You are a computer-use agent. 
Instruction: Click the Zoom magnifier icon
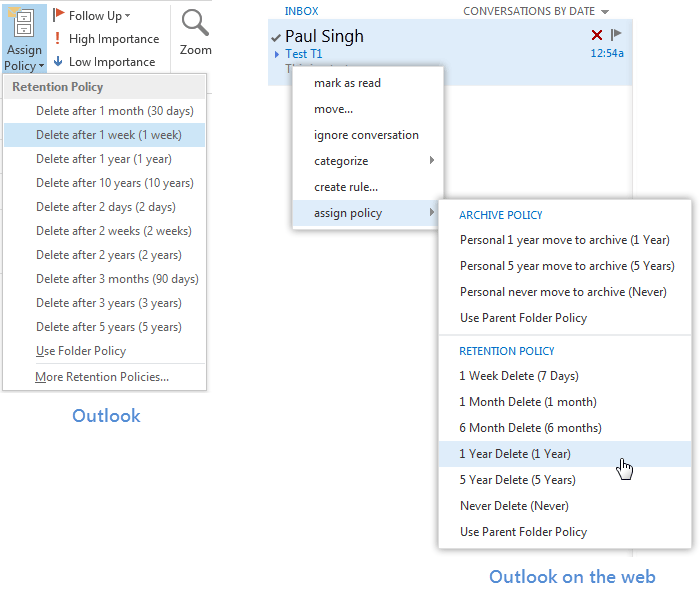(195, 22)
